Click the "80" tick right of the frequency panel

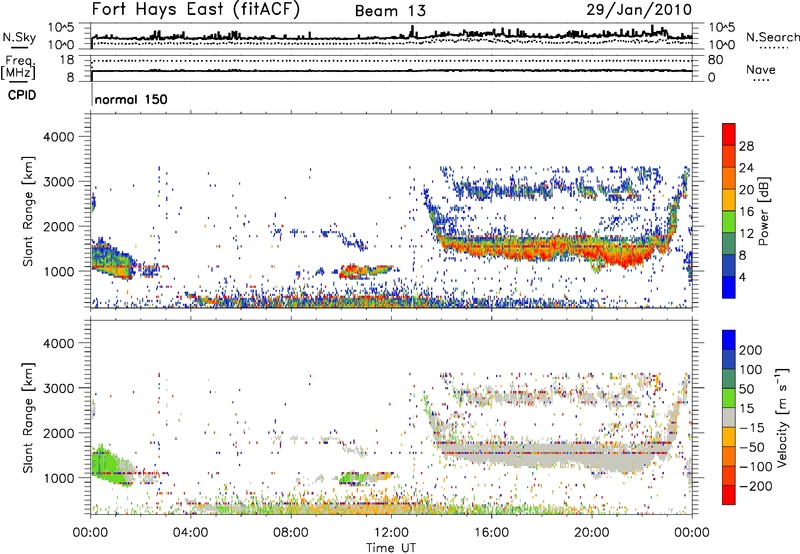point(715,60)
